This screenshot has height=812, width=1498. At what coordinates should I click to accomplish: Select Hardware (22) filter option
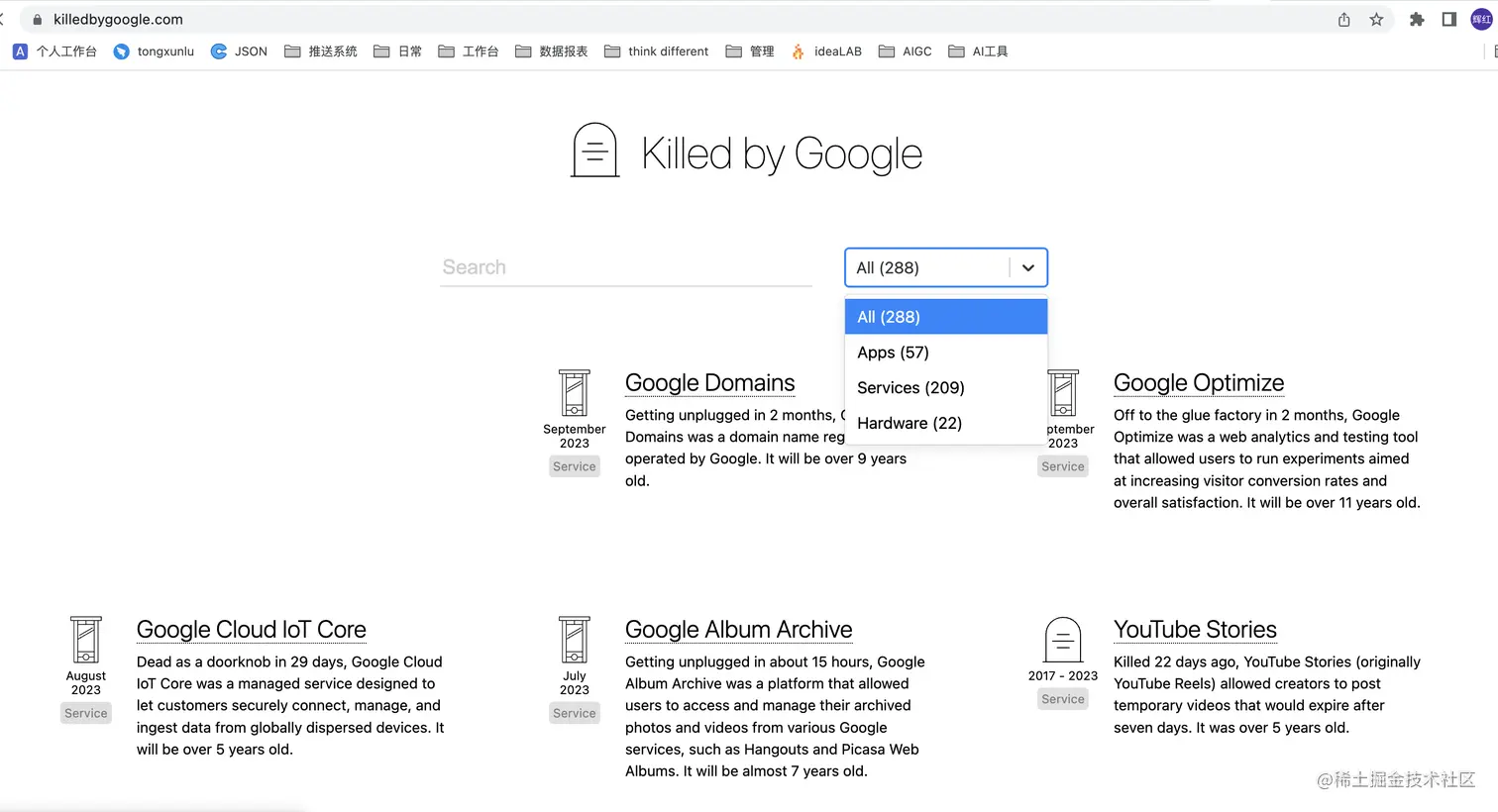point(946,423)
